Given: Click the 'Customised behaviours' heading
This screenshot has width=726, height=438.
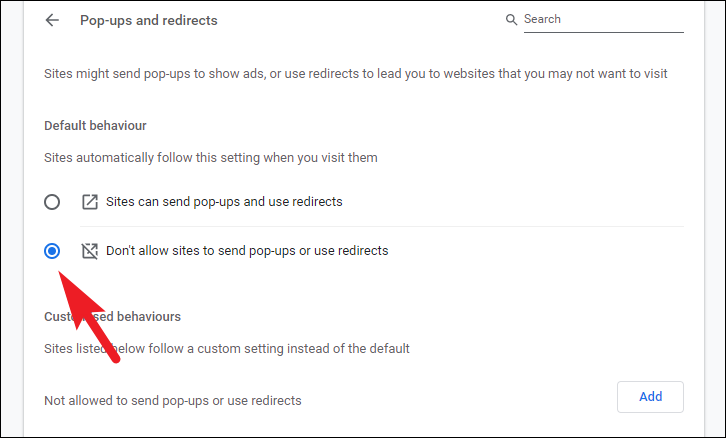Looking at the screenshot, I should (113, 317).
